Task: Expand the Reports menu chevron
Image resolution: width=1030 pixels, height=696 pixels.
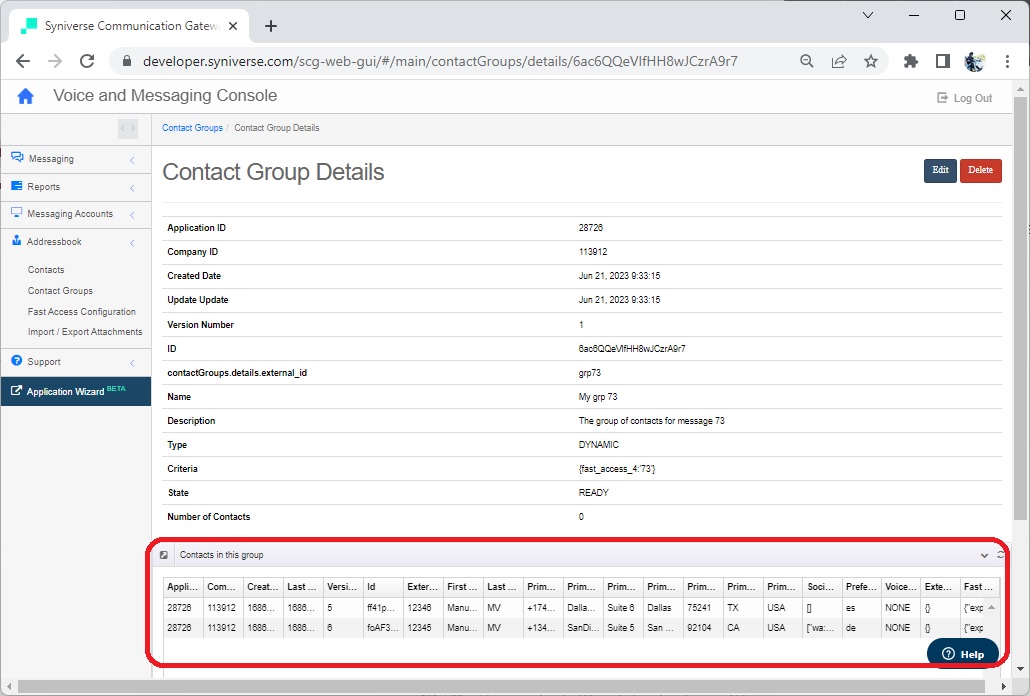Action: point(132,188)
